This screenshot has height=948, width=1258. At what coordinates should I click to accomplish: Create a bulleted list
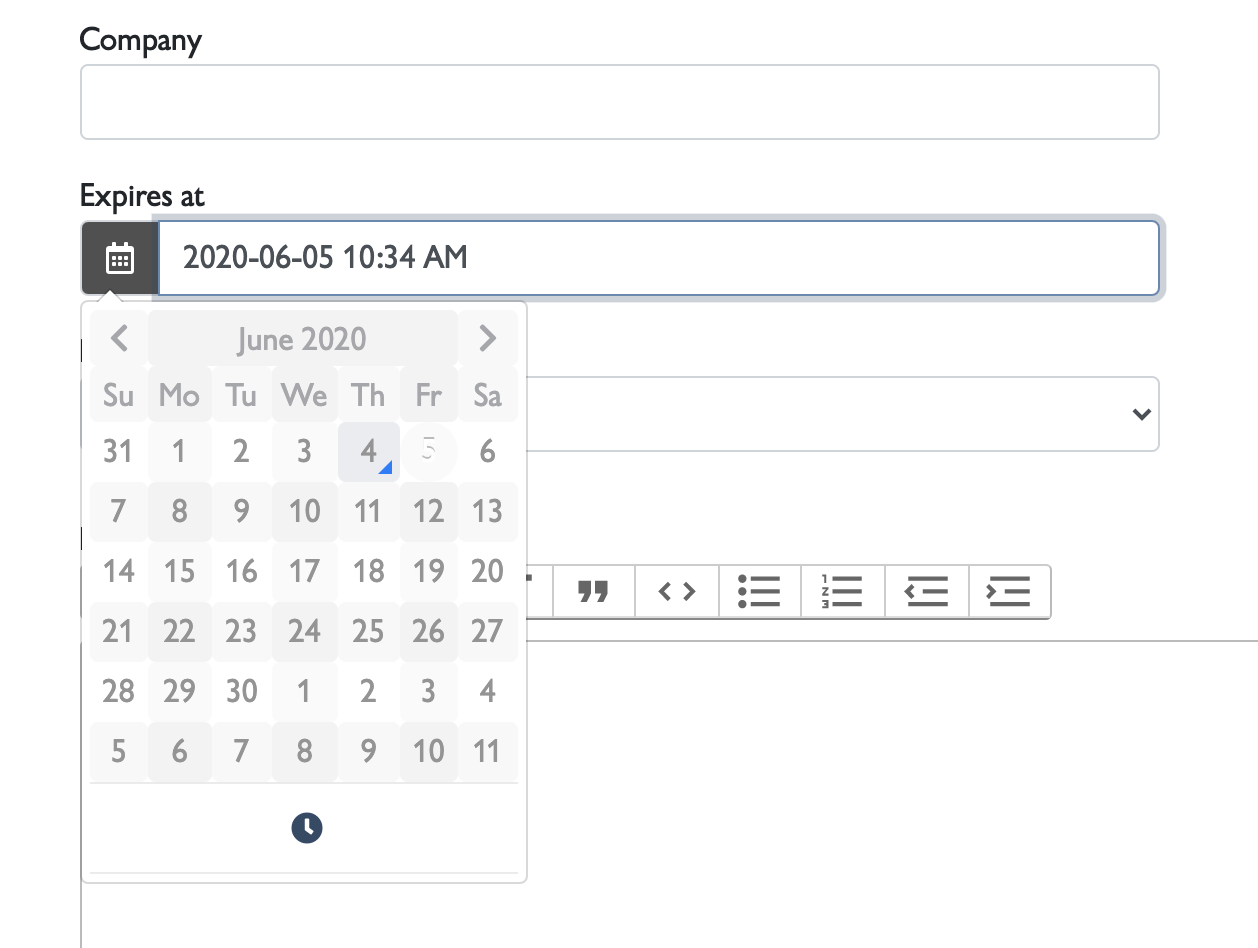click(760, 591)
